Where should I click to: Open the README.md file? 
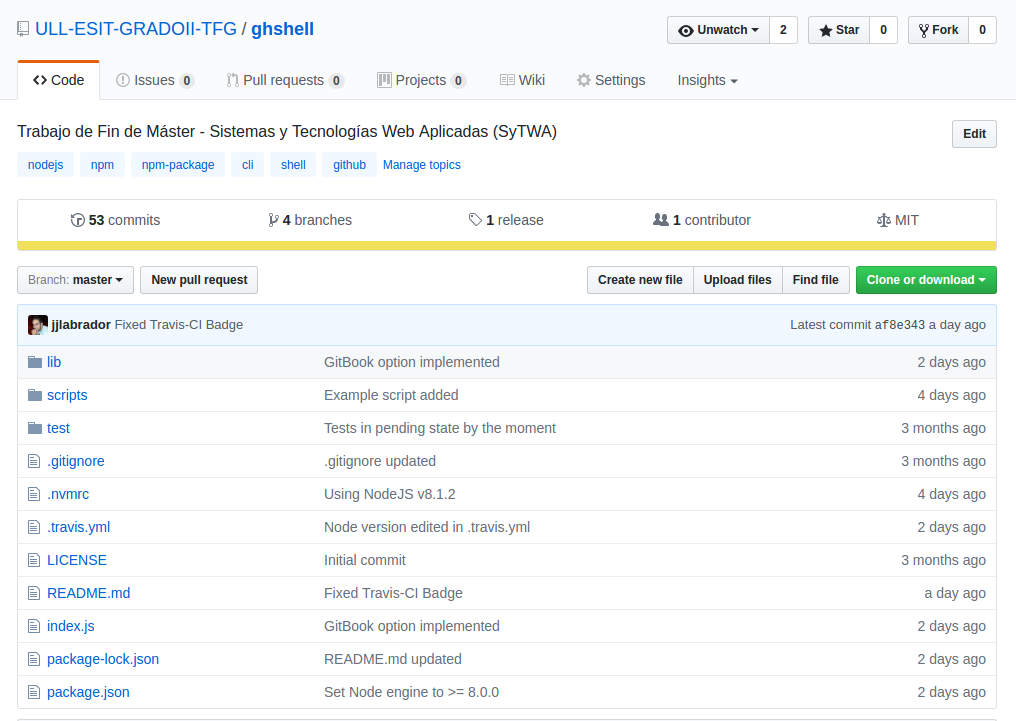88,593
